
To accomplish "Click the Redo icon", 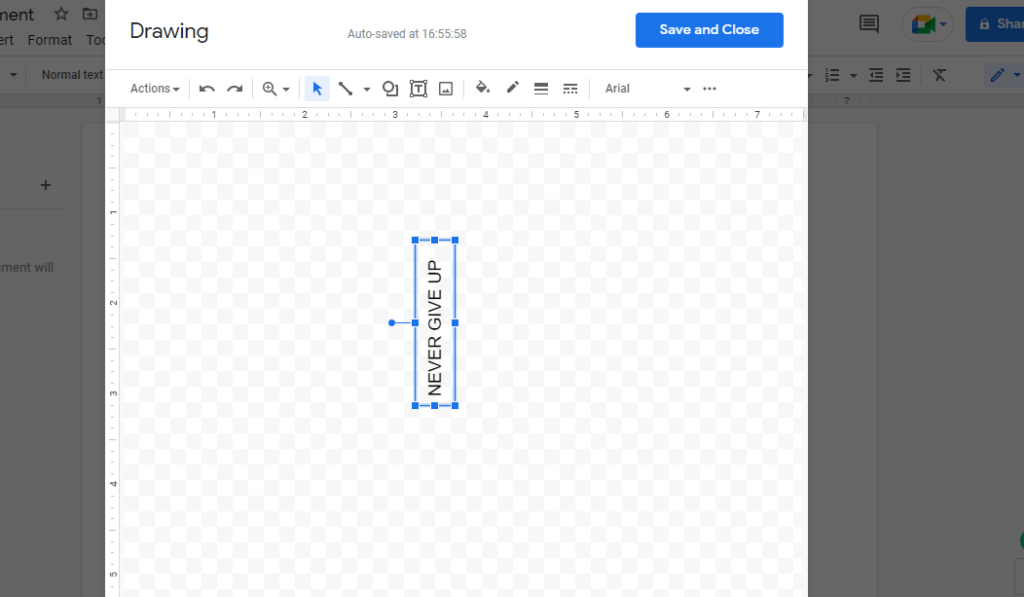I will [x=234, y=88].
